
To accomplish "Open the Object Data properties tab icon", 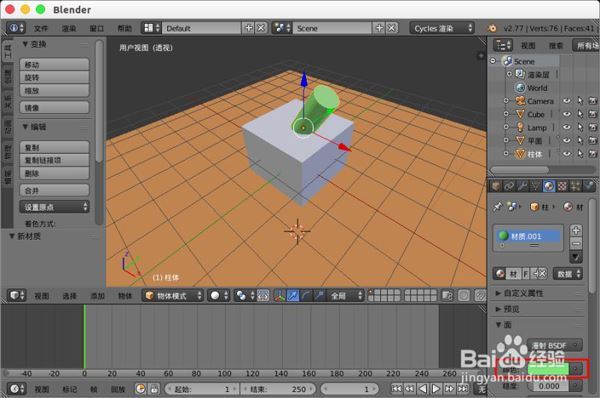I will [535, 186].
